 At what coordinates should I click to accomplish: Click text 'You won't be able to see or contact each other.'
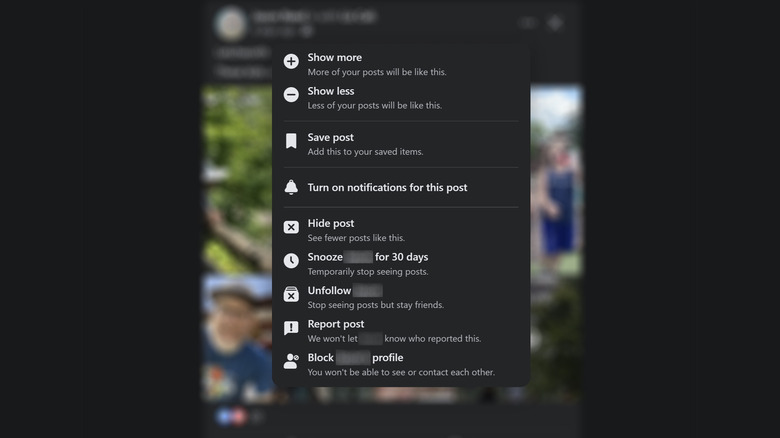[401, 372]
